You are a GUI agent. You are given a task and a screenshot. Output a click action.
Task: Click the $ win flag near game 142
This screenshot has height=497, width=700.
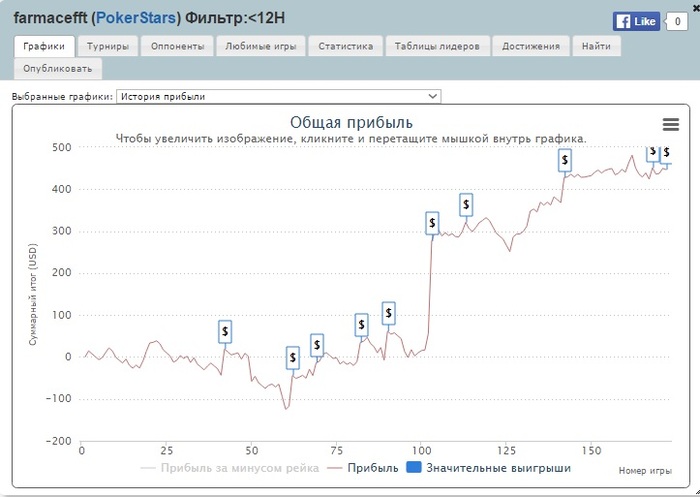[565, 160]
